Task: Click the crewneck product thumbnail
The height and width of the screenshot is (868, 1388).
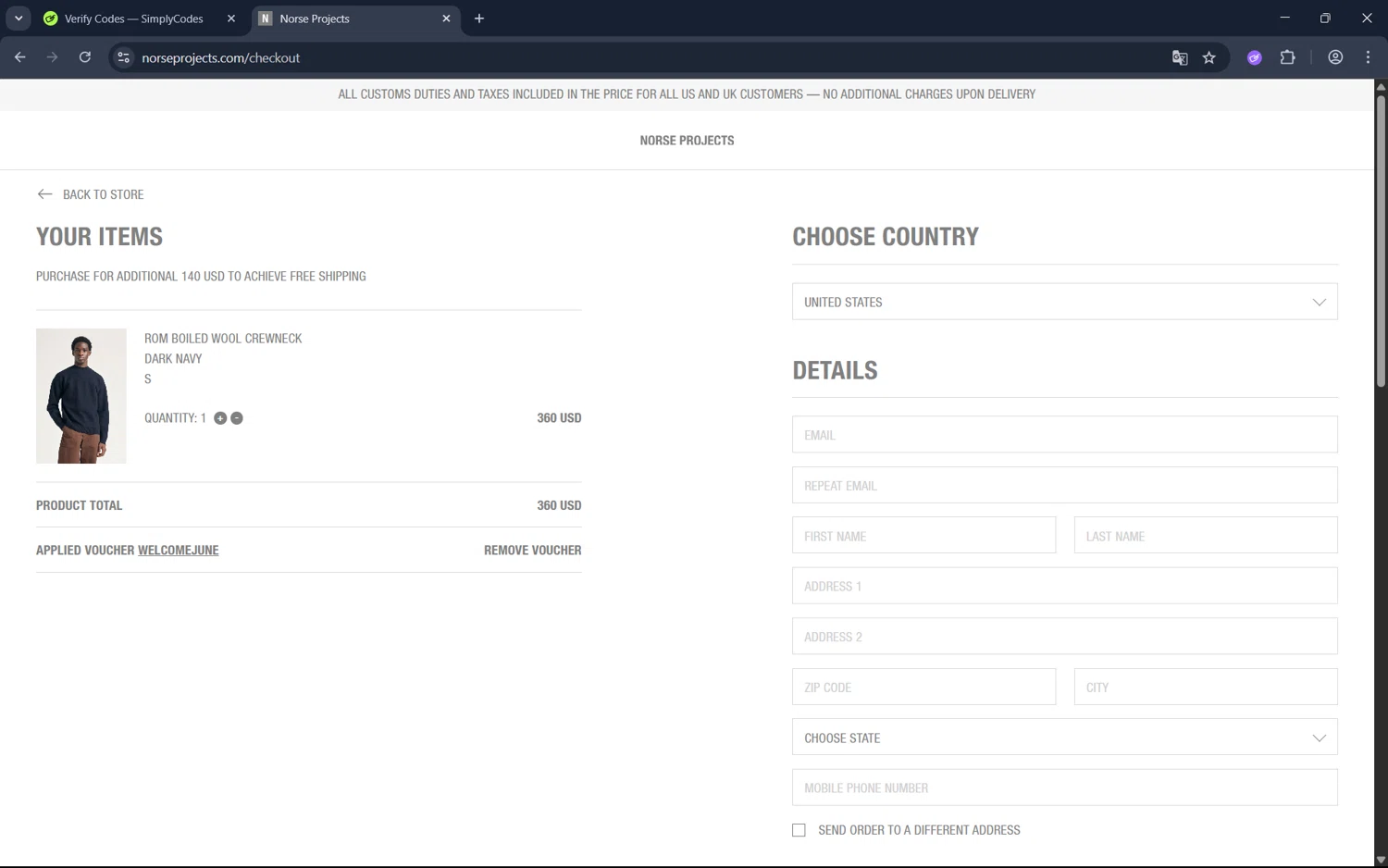Action: click(81, 396)
